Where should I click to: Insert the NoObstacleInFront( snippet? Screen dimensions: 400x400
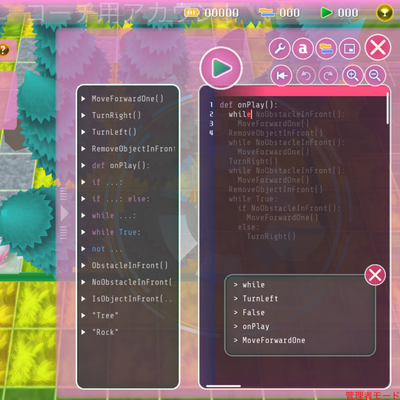(x=132, y=282)
